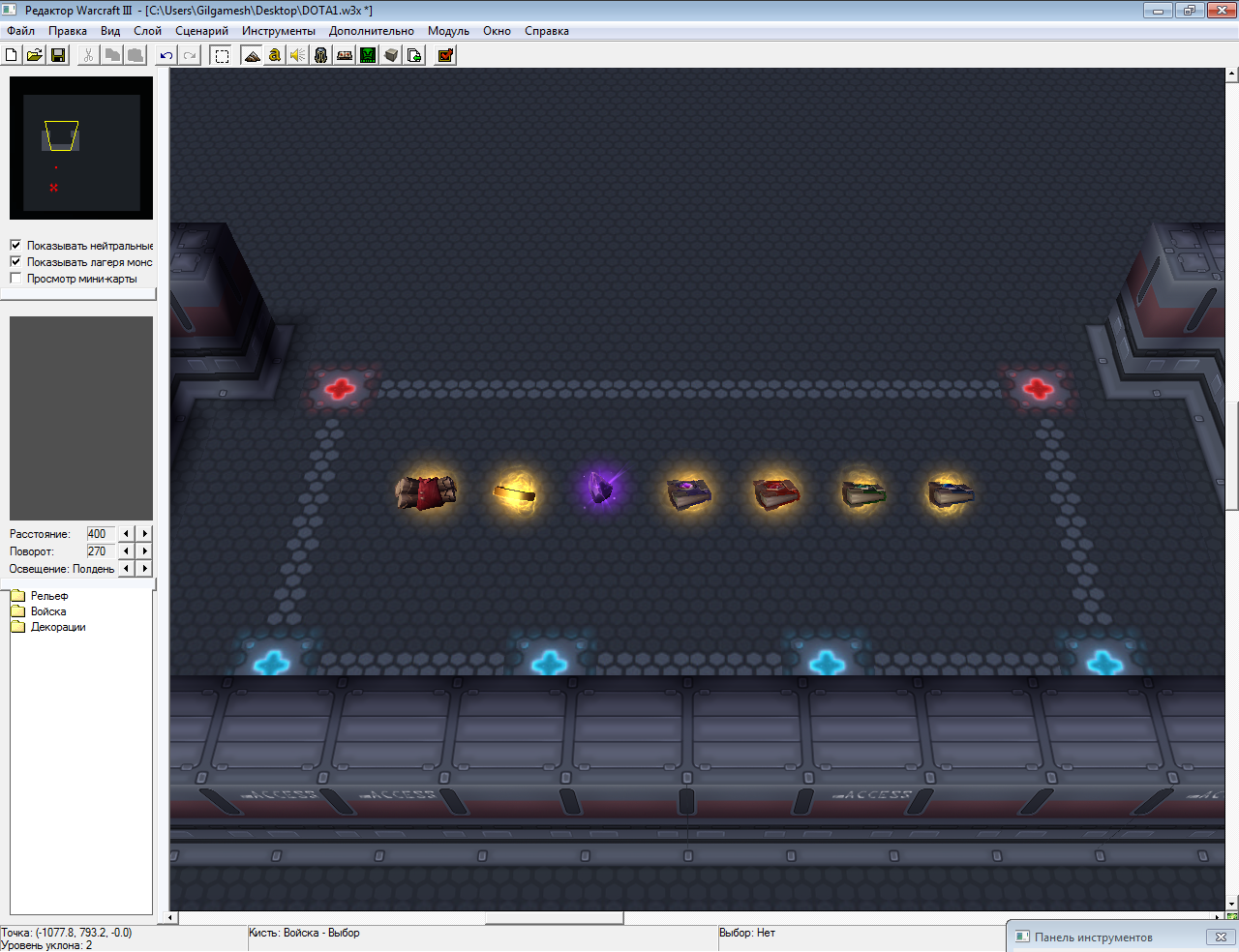Click the viewport horizontal scrollbar left arrow

click(172, 917)
